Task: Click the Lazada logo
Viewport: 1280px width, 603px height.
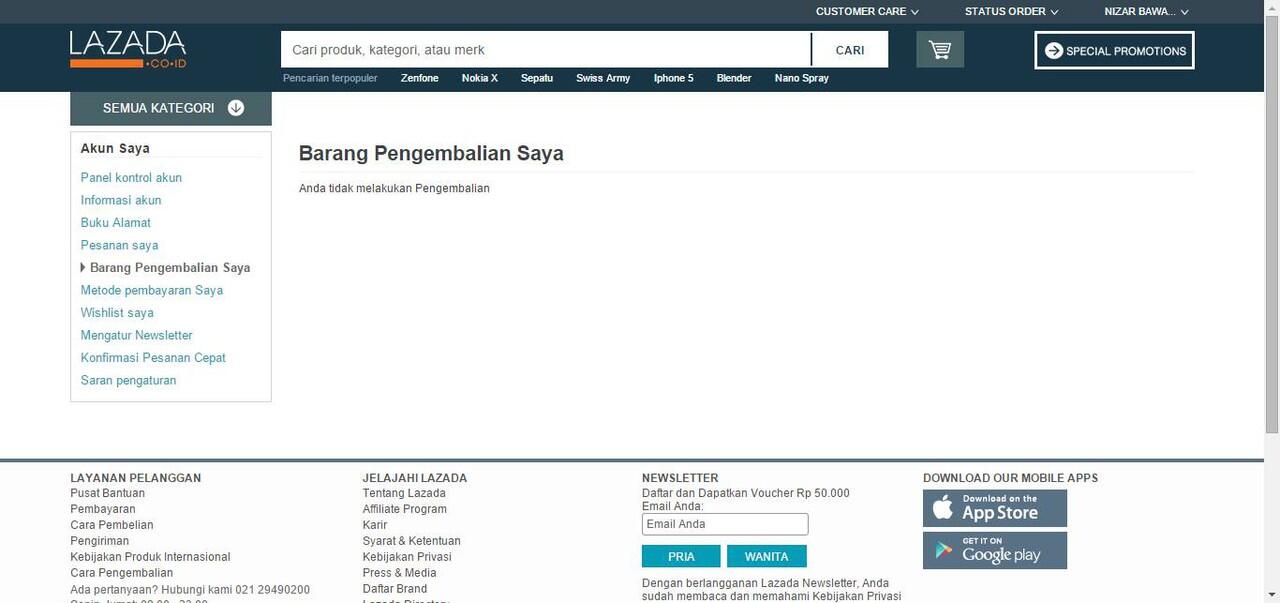Action: 128,49
